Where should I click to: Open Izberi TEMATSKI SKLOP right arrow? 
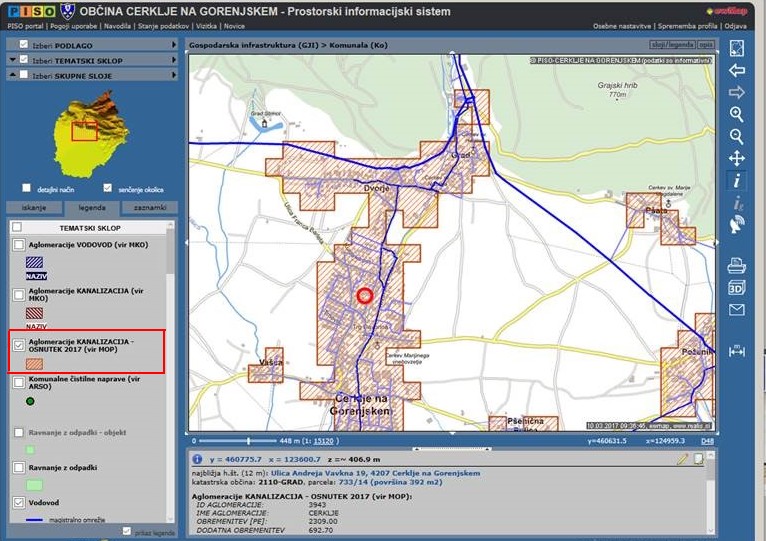point(173,60)
